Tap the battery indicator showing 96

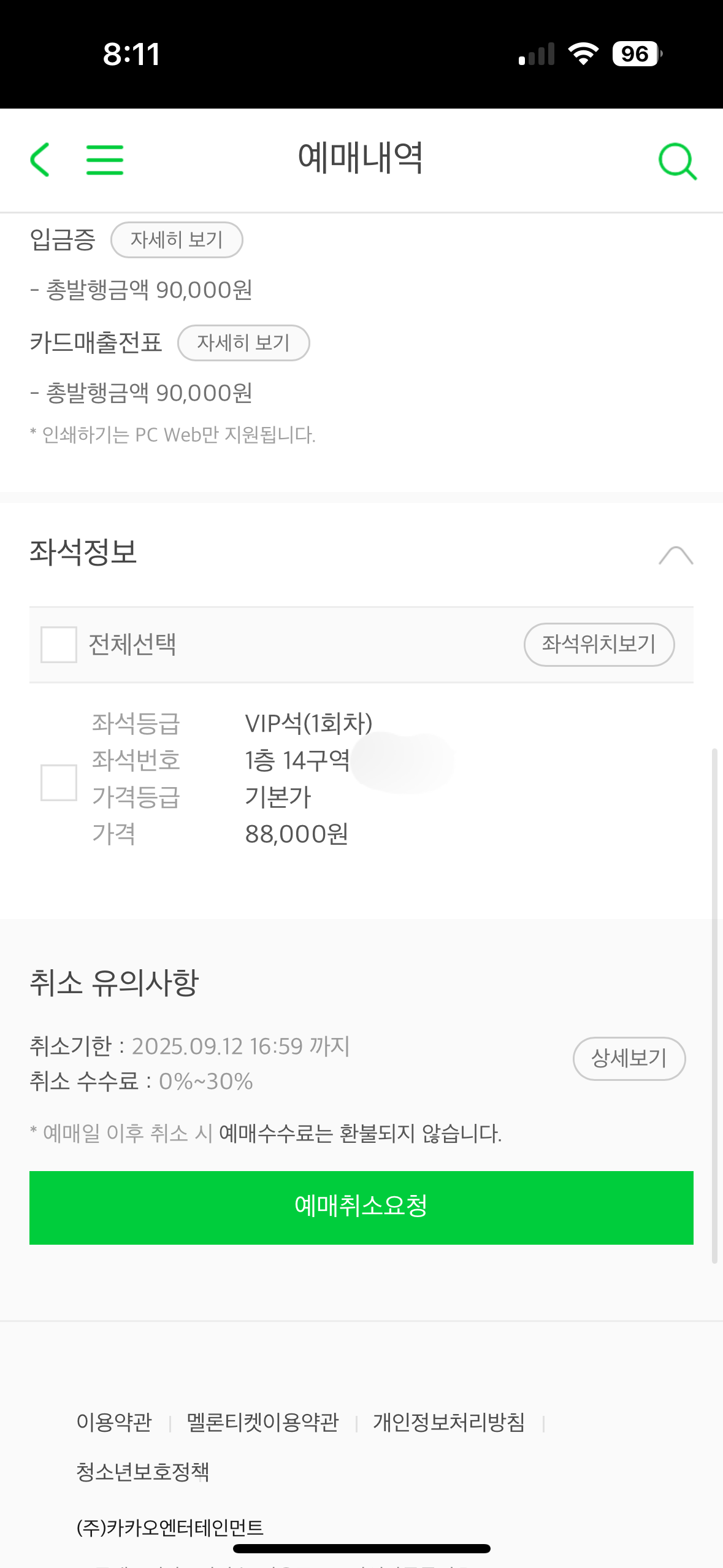(637, 54)
